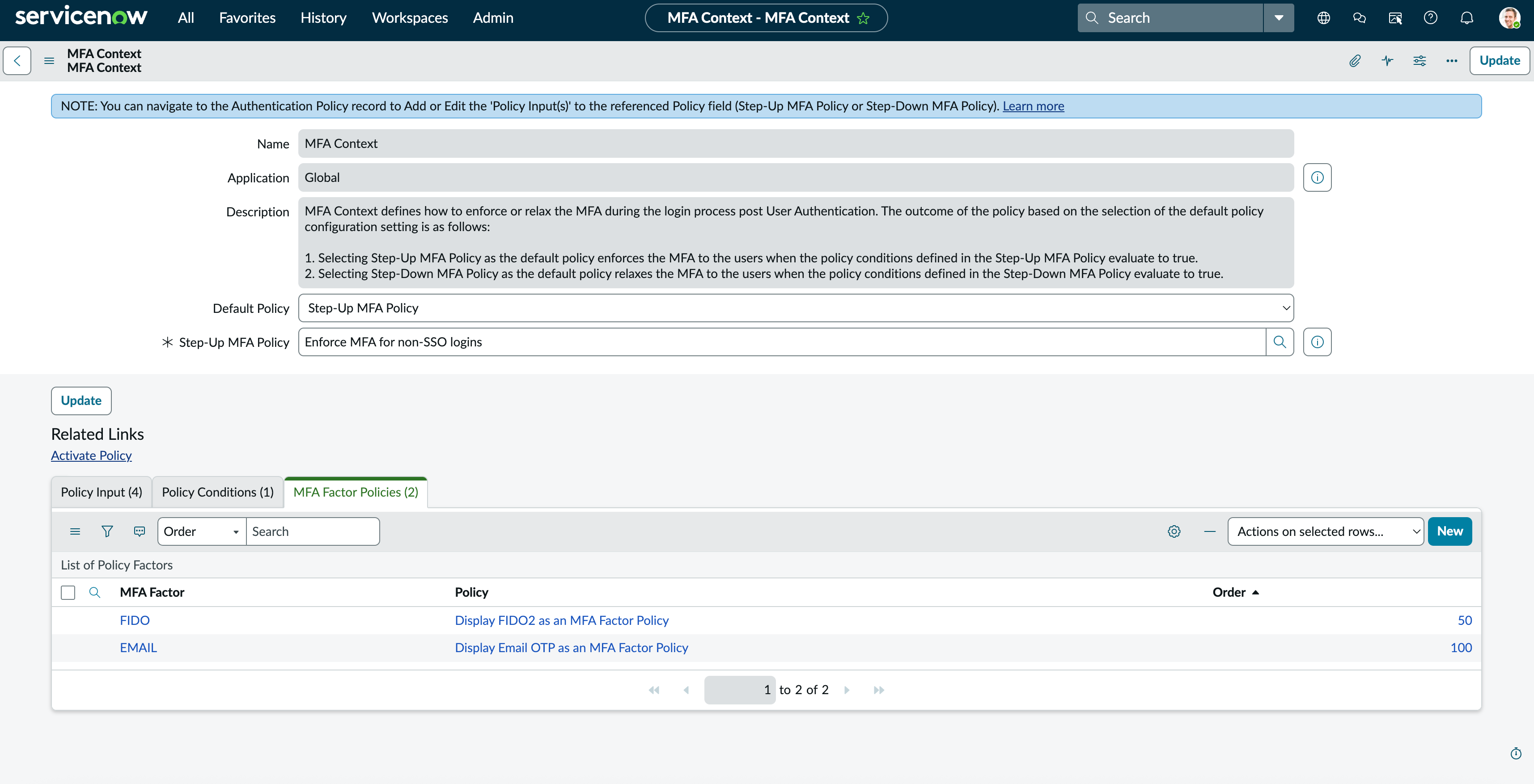
Task: Open the History menu
Action: pos(323,18)
